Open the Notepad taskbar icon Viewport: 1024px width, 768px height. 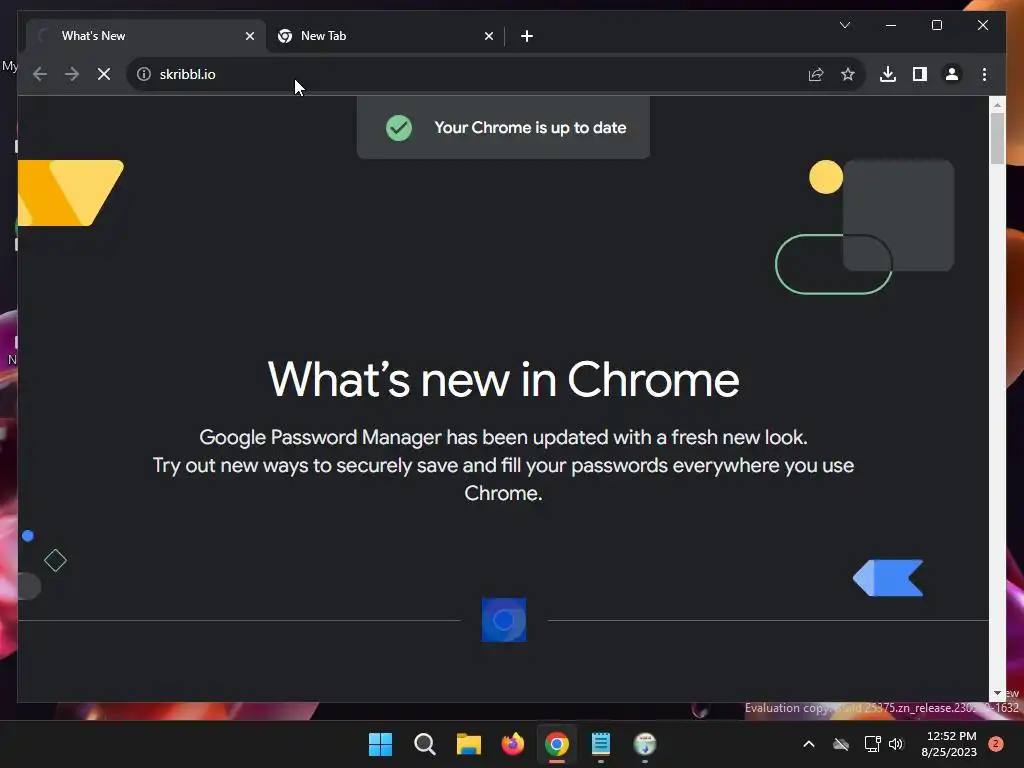coord(601,744)
